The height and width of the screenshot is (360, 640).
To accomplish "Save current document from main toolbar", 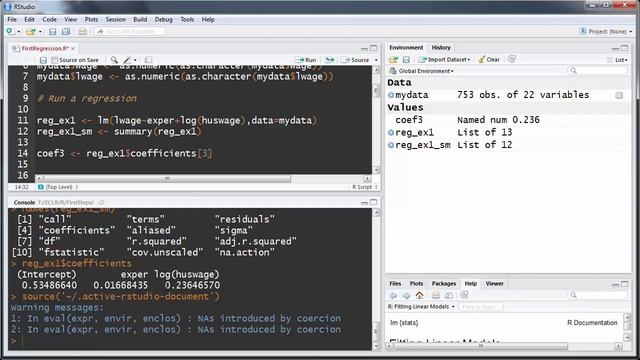I will (x=52, y=31).
